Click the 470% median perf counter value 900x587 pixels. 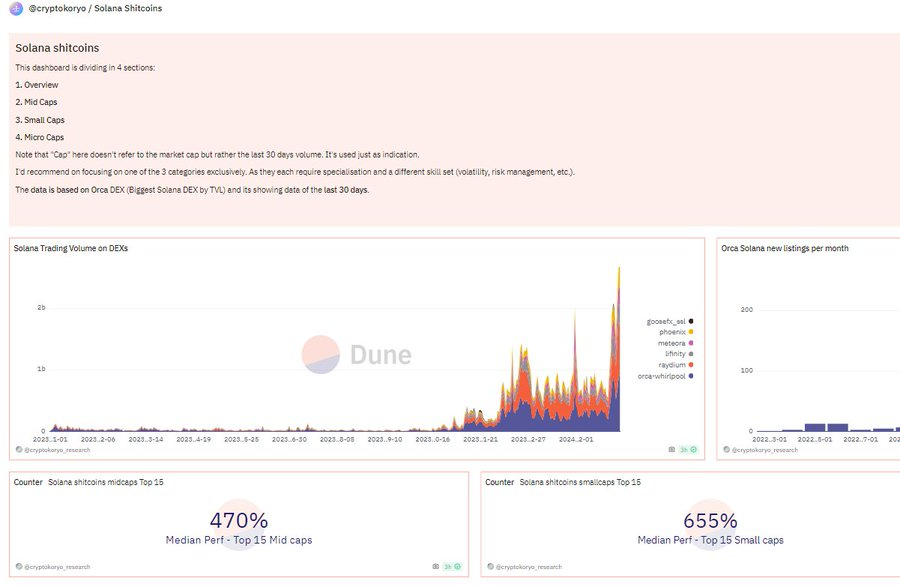(x=238, y=520)
